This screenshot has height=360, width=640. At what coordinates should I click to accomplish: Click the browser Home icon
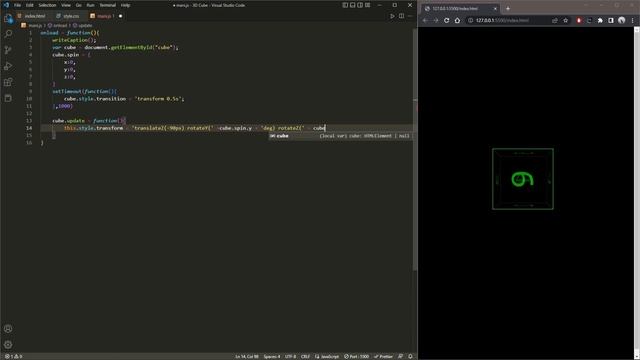click(457, 20)
